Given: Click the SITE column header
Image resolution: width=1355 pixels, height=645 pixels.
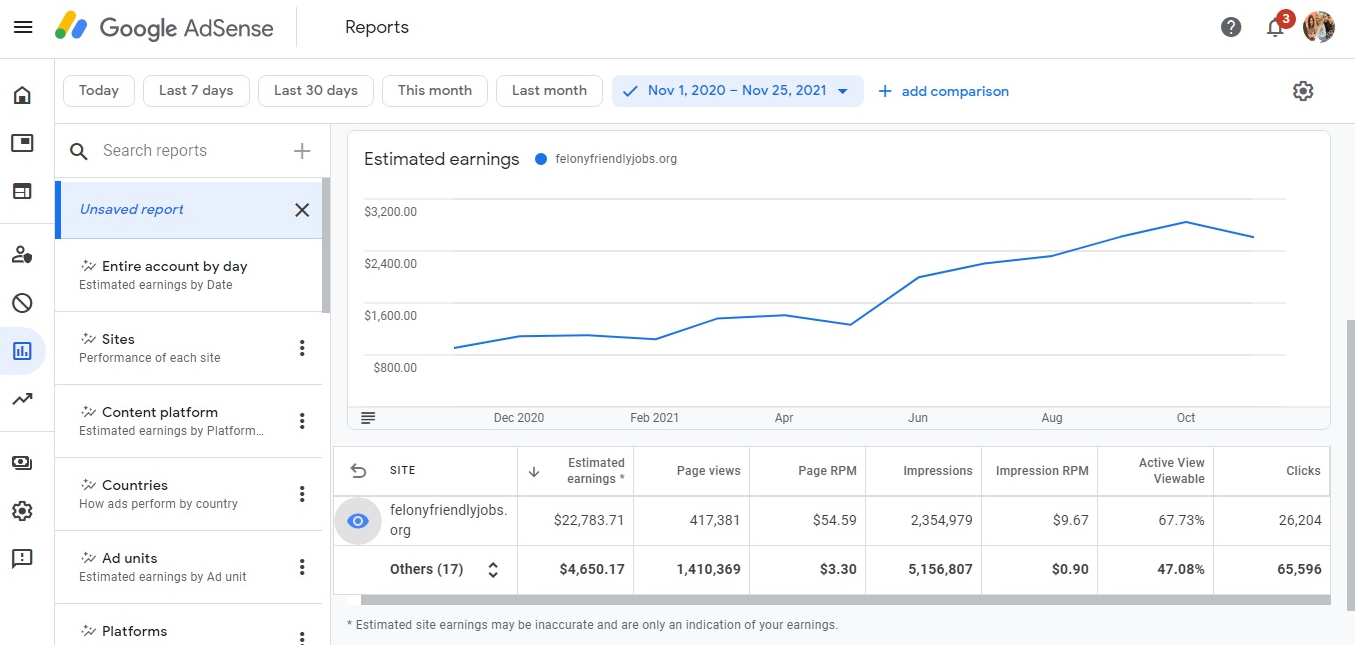Looking at the screenshot, I should (x=402, y=471).
